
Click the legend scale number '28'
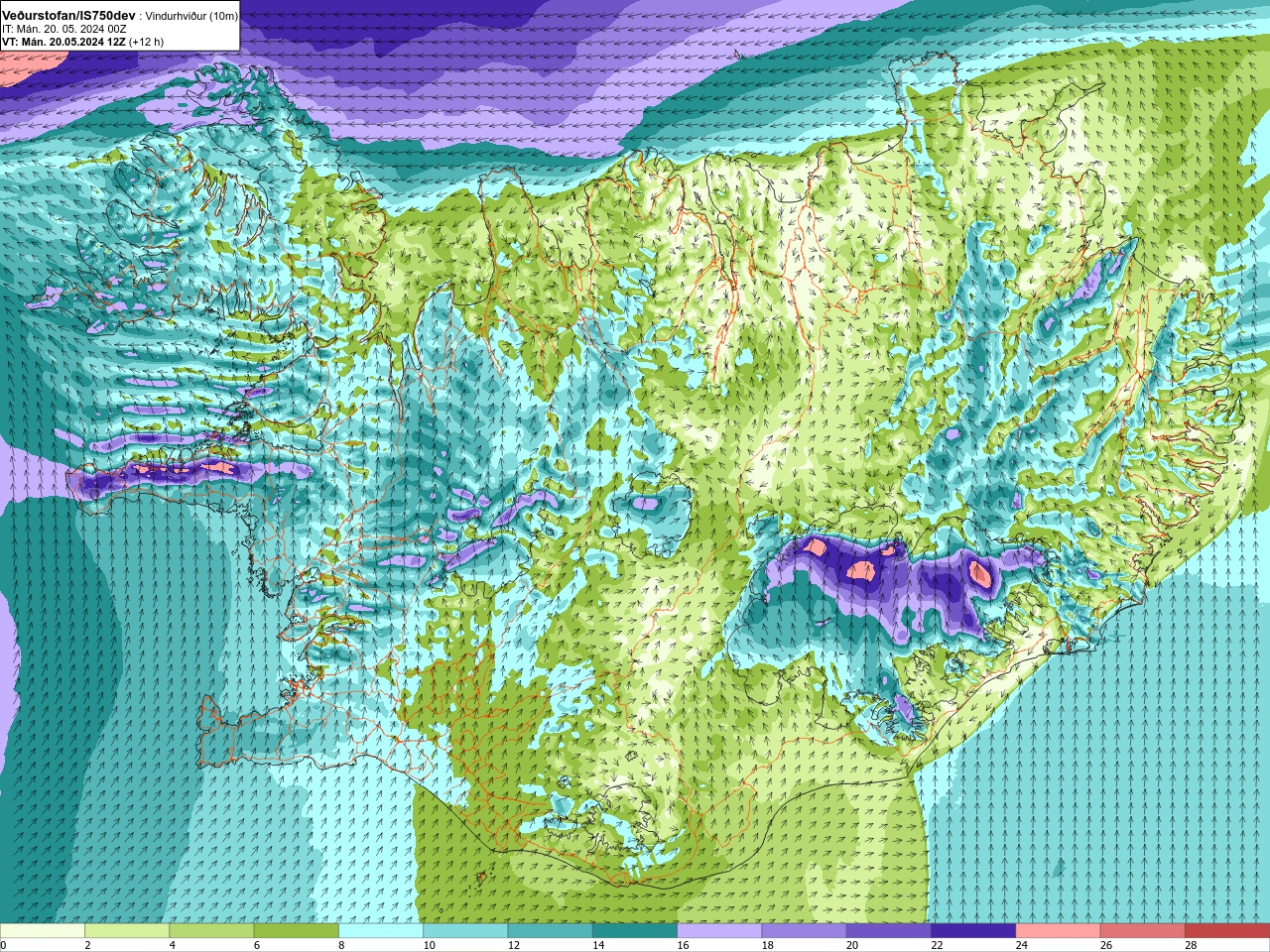pos(1191,945)
